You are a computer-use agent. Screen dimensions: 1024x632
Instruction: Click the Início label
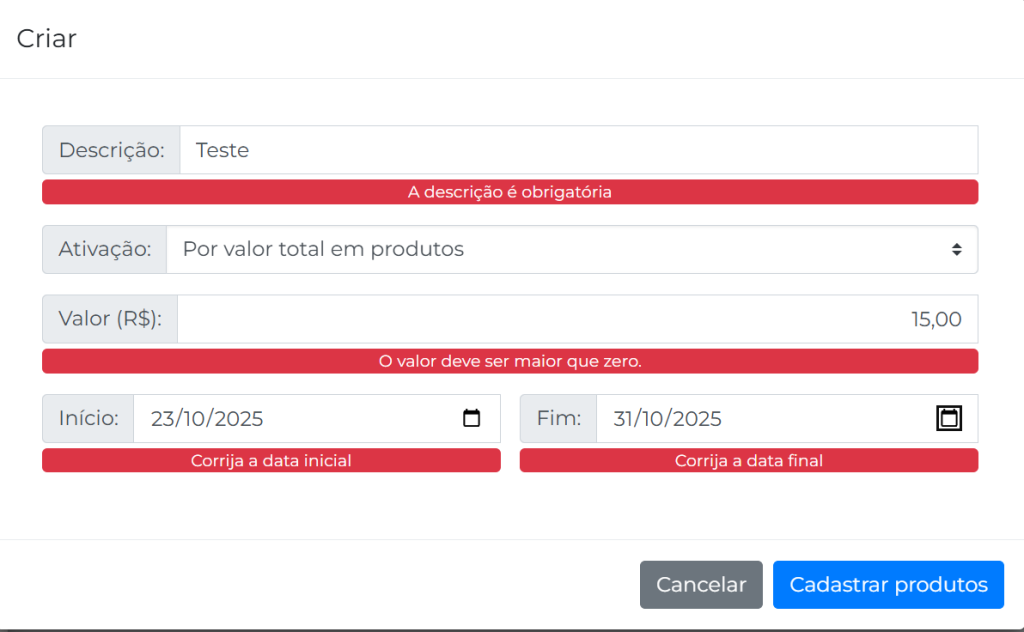tap(88, 419)
